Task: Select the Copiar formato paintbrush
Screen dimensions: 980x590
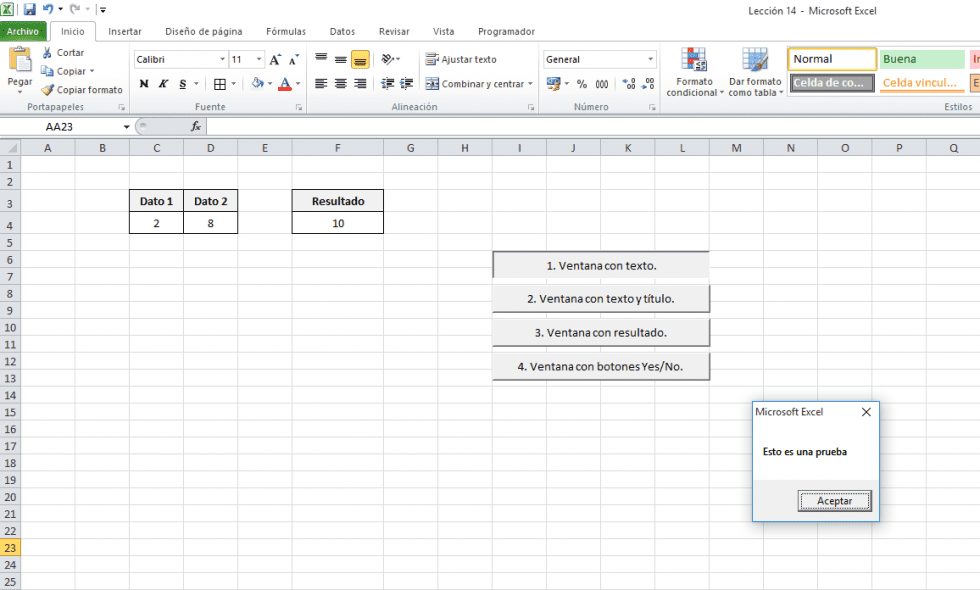Action: coord(47,90)
